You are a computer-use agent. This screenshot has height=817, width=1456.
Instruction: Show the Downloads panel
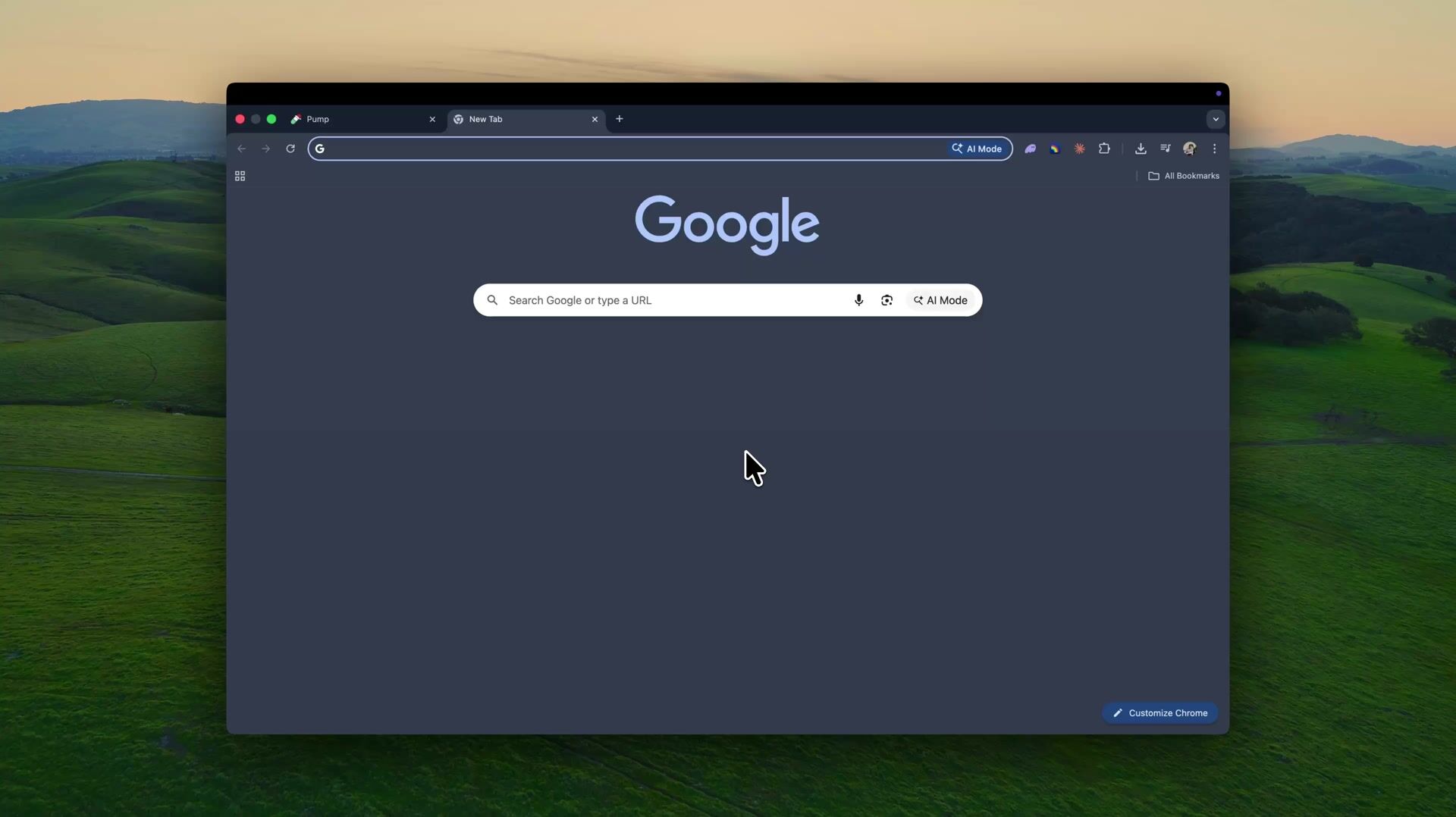pyautogui.click(x=1141, y=149)
